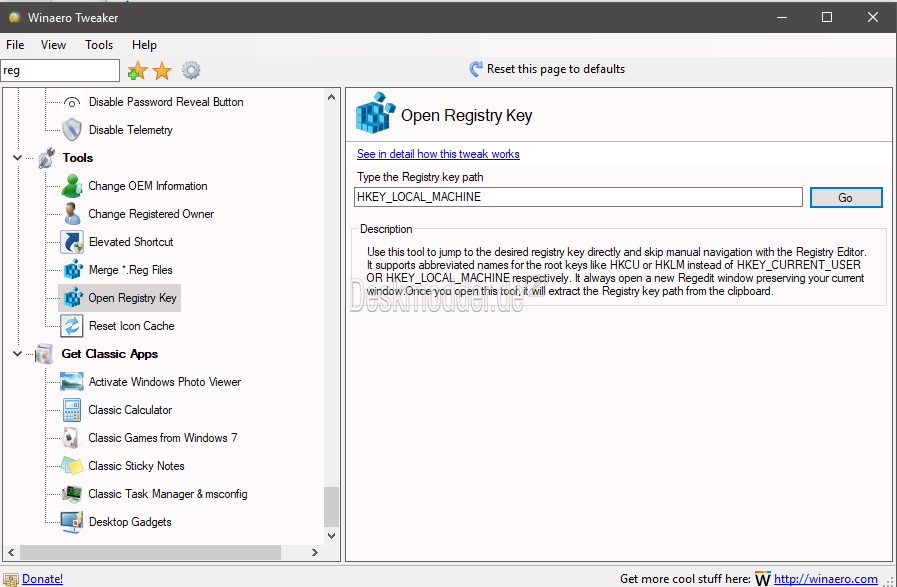
Task: Select 'Desktop Gadgets' text in the tree
Action: point(130,522)
